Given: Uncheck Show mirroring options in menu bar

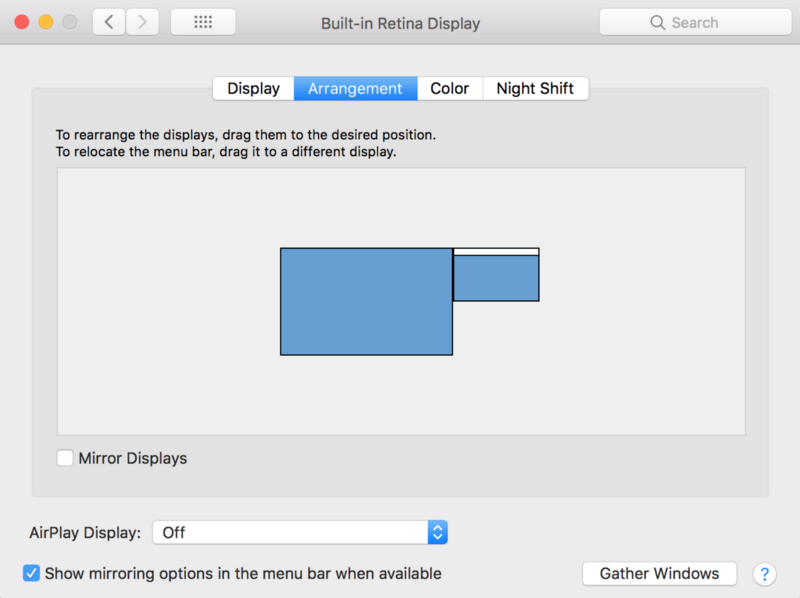Looking at the screenshot, I should pyautogui.click(x=32, y=573).
